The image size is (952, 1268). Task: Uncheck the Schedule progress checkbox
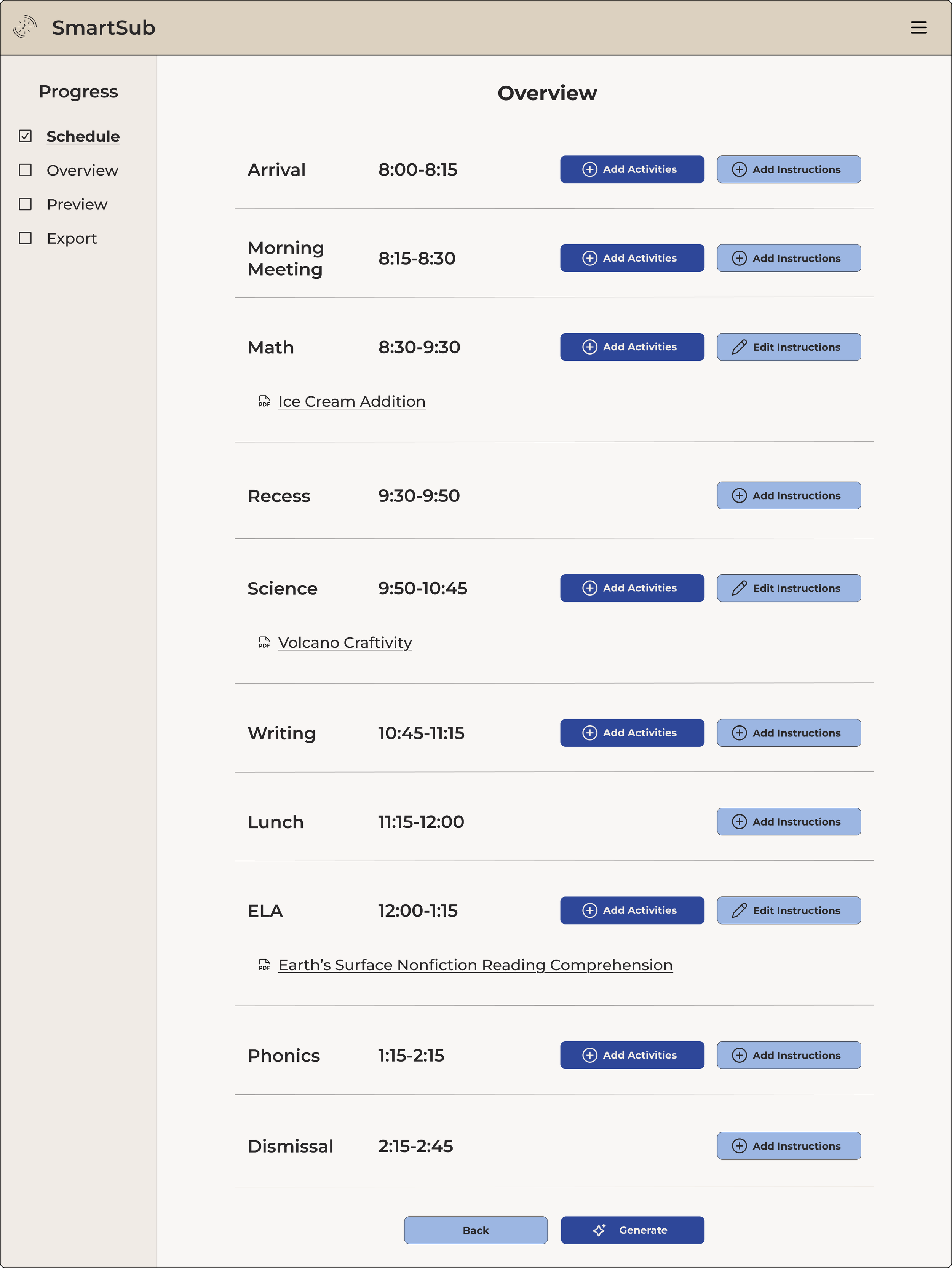coord(25,136)
